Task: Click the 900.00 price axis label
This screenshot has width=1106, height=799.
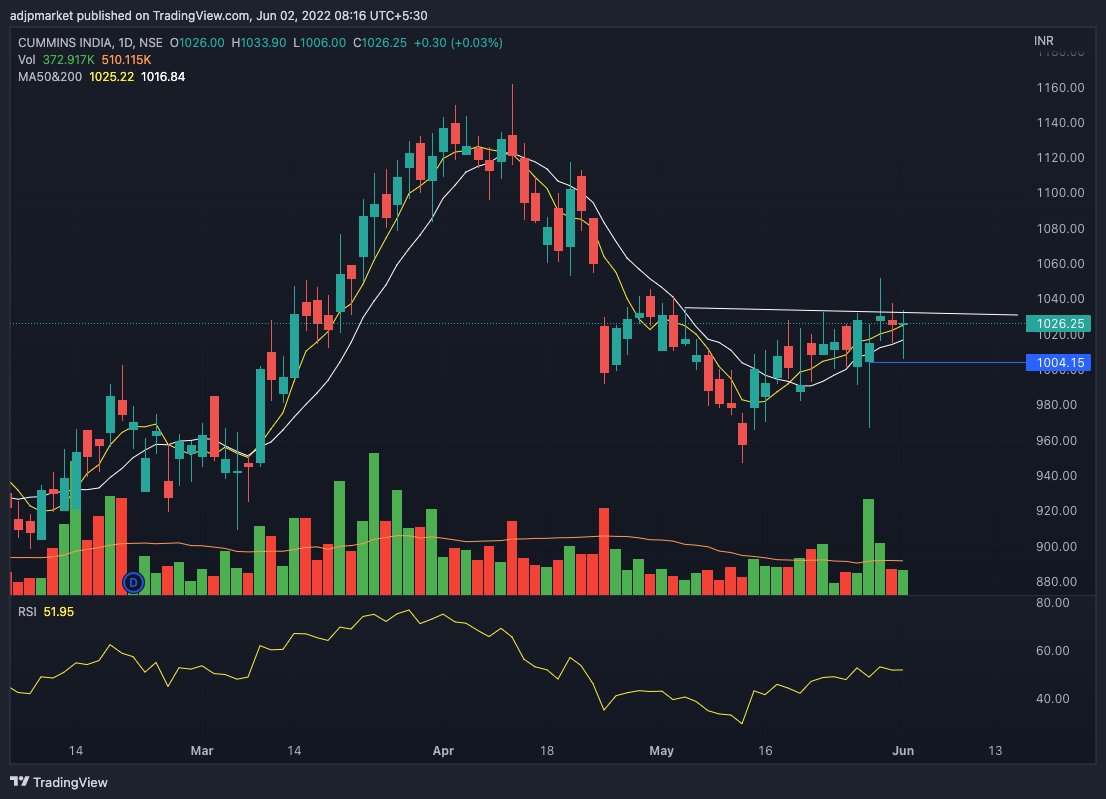Action: point(1056,547)
